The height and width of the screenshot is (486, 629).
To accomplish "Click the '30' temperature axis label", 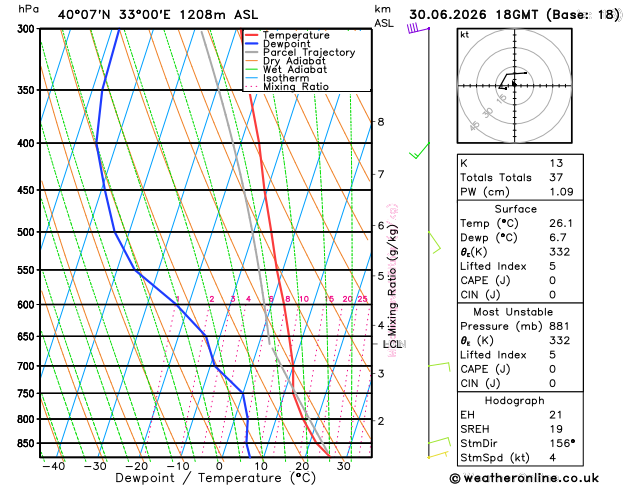I will click(343, 466).
